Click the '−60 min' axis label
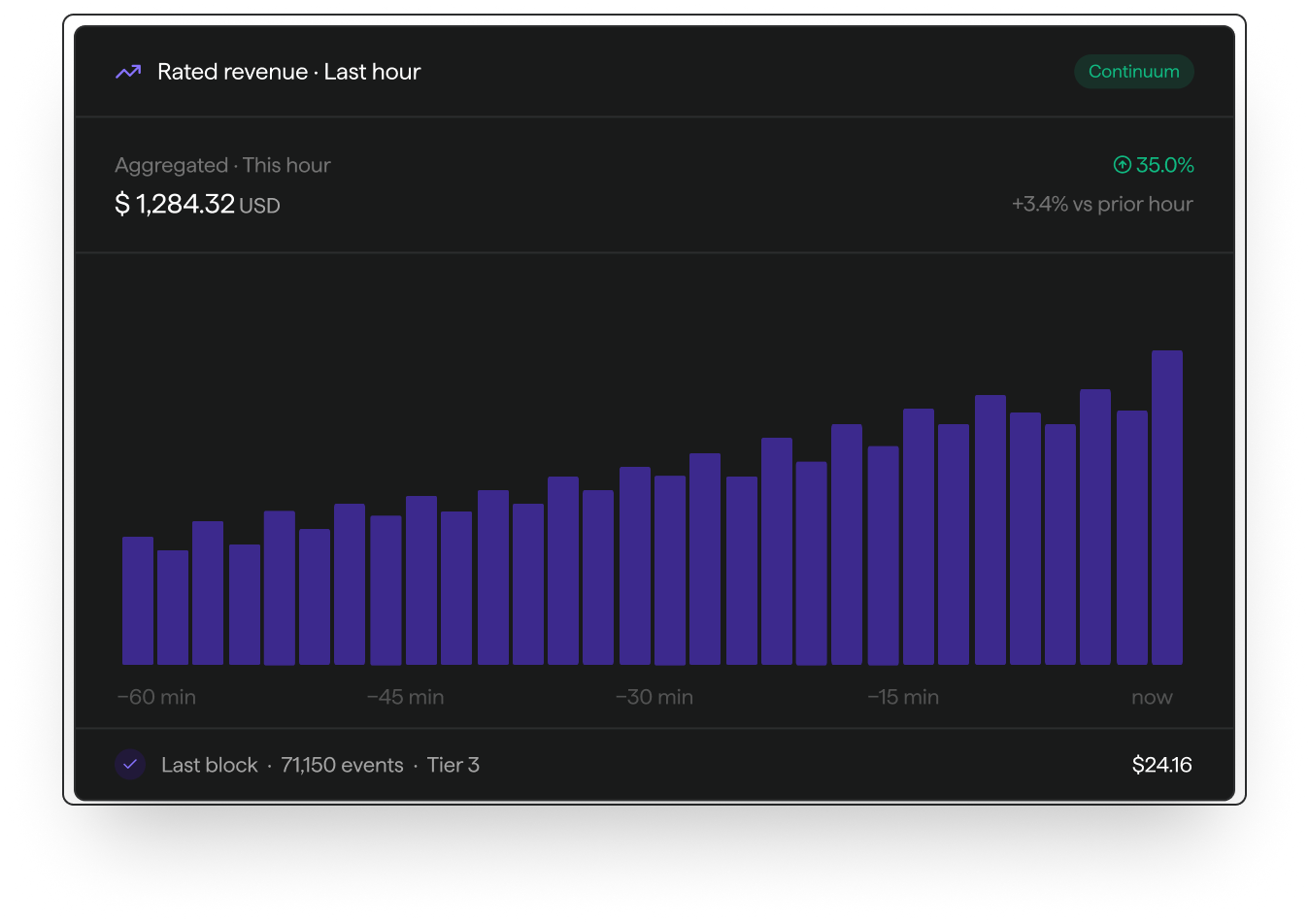 pos(157,697)
